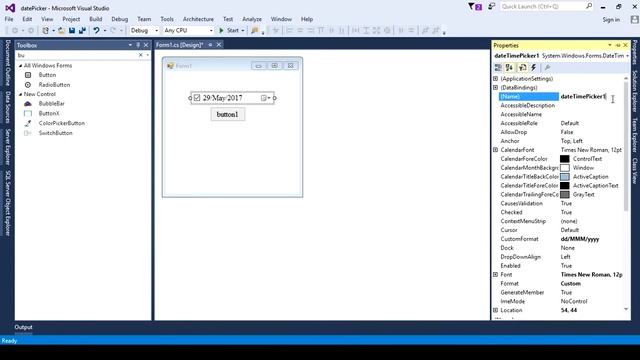Close the Toolbox panel
Viewport: 640px width, 360px height.
click(146, 45)
